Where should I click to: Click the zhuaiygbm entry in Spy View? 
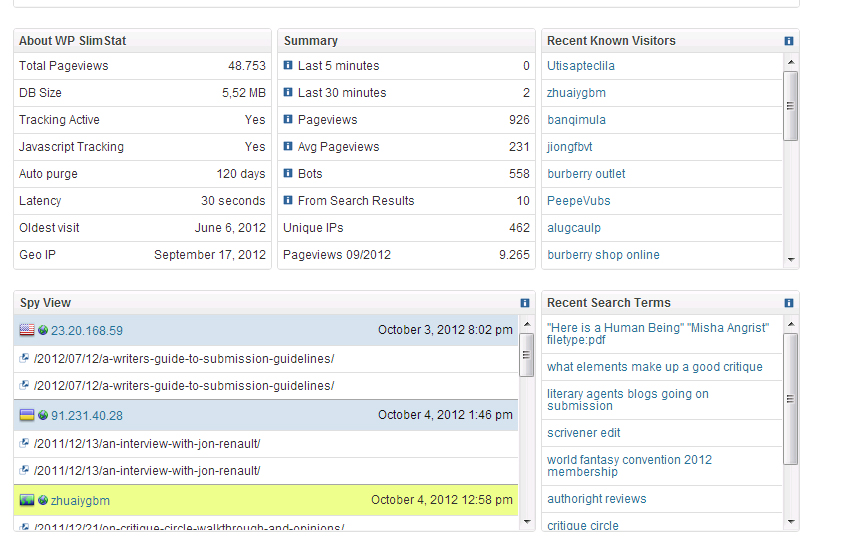point(80,501)
